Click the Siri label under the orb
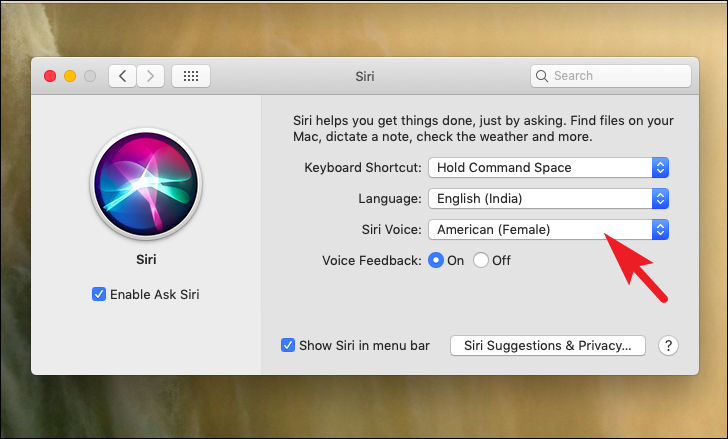The height and width of the screenshot is (439, 728). (146, 259)
